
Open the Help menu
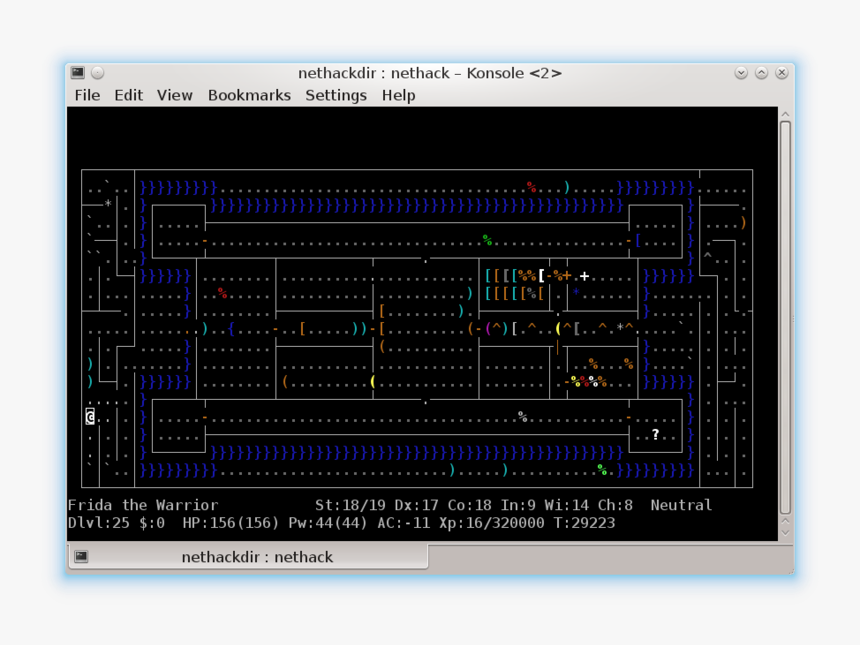(x=398, y=95)
